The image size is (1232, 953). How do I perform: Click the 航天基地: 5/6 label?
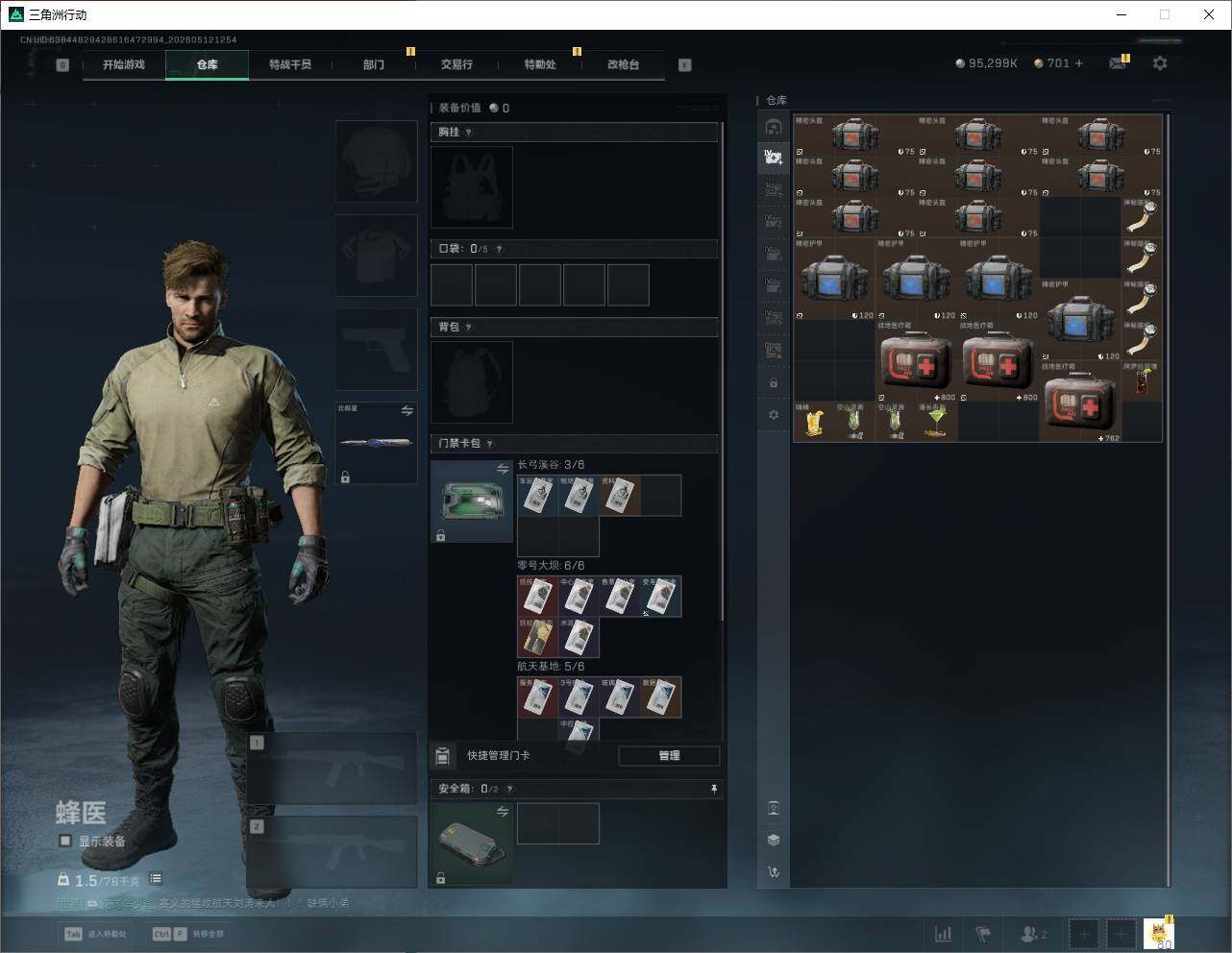click(551, 667)
